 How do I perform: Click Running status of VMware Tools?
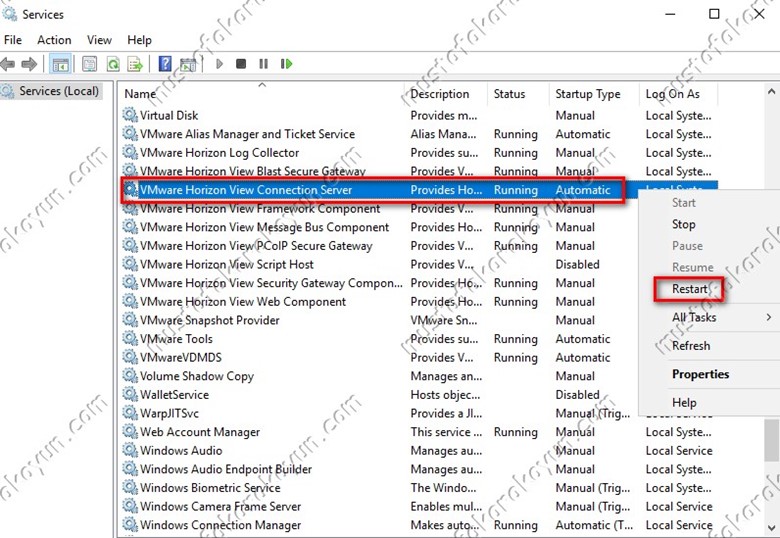515,339
